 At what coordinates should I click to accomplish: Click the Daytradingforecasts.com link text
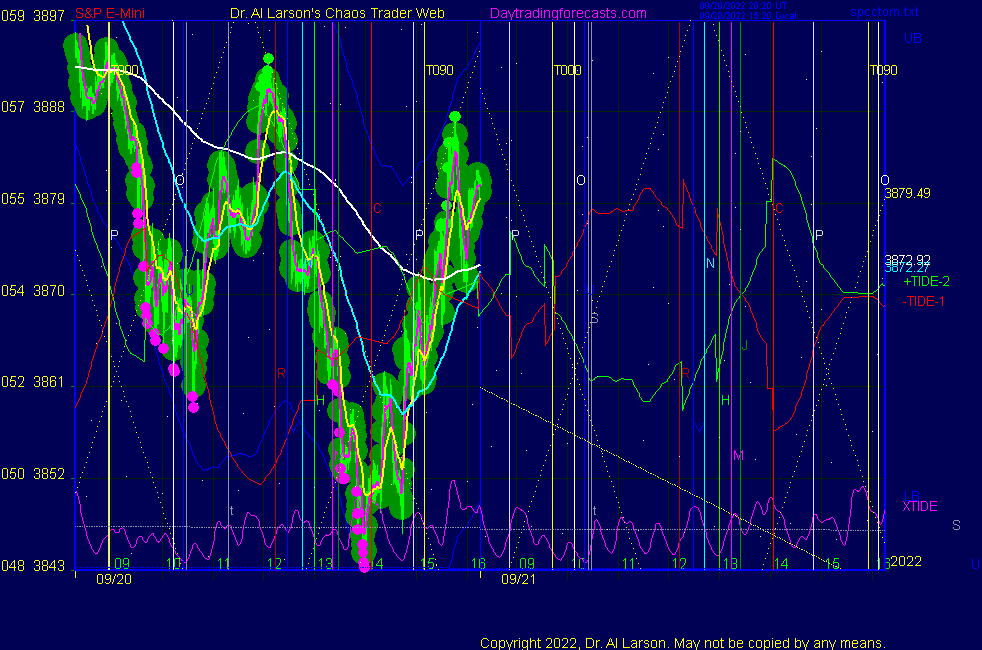(568, 13)
